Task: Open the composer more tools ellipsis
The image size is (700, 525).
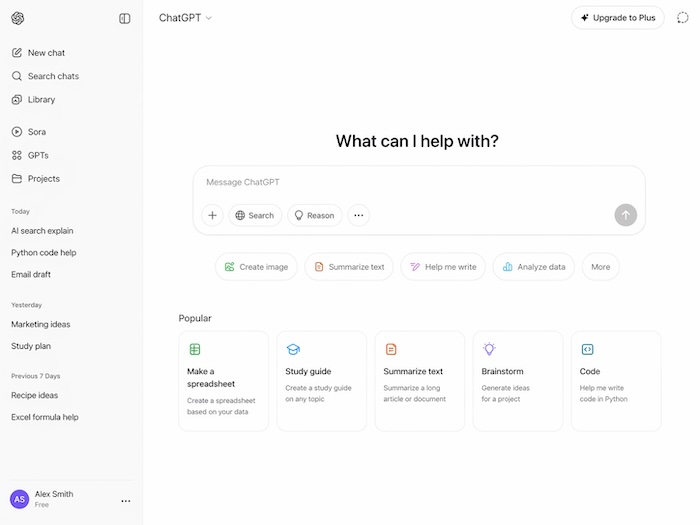Action: [358, 215]
